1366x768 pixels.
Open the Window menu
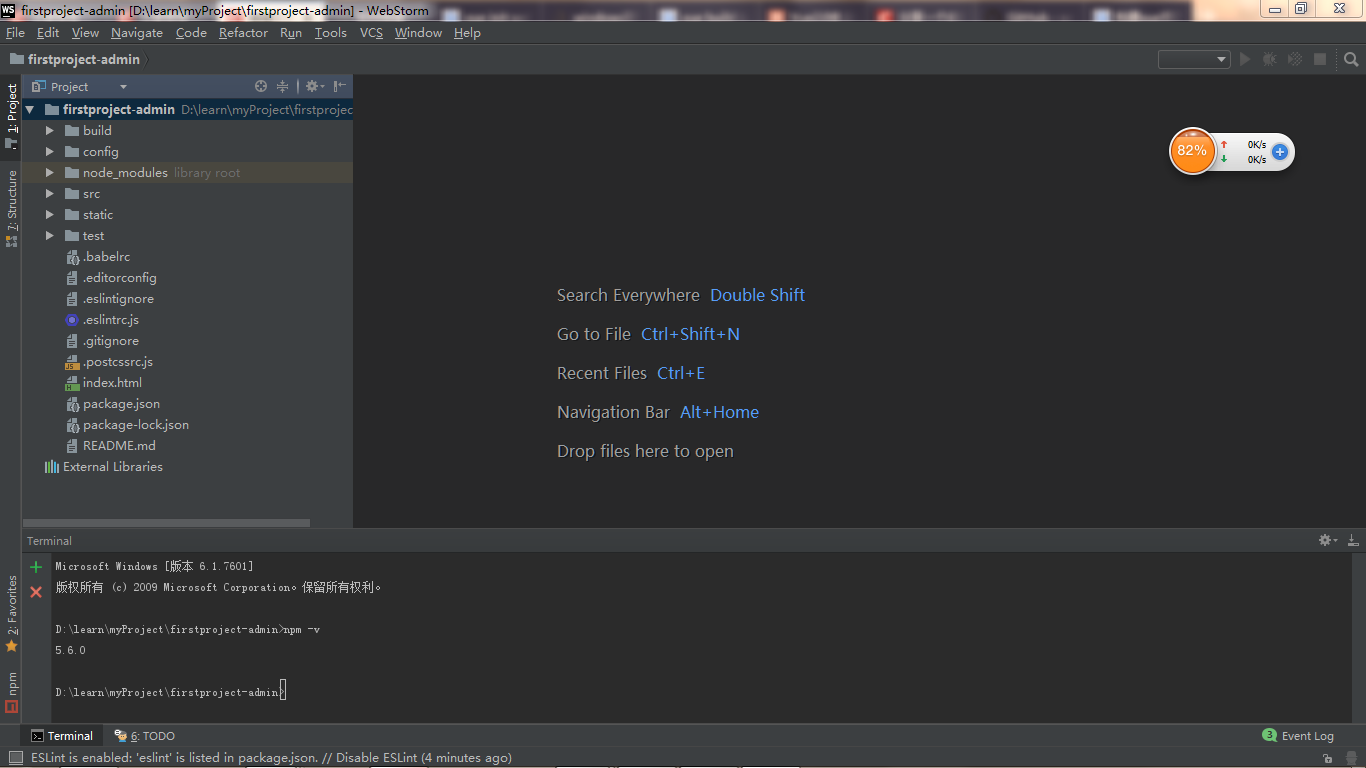(x=418, y=33)
